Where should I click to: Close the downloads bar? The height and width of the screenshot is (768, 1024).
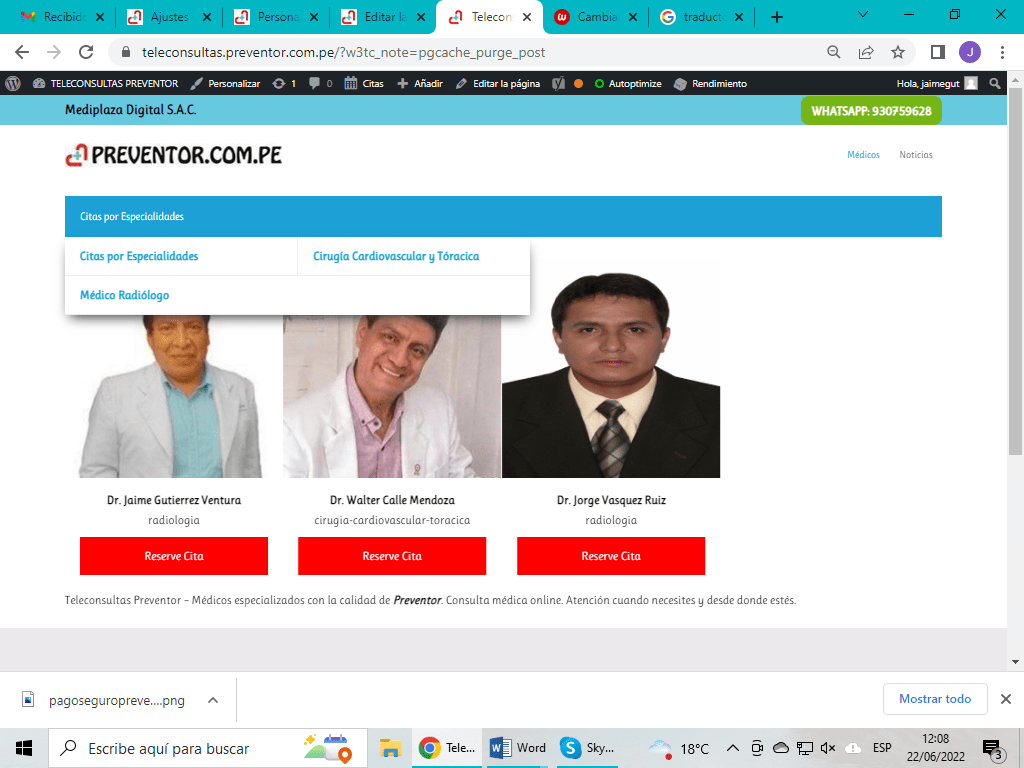[1006, 699]
